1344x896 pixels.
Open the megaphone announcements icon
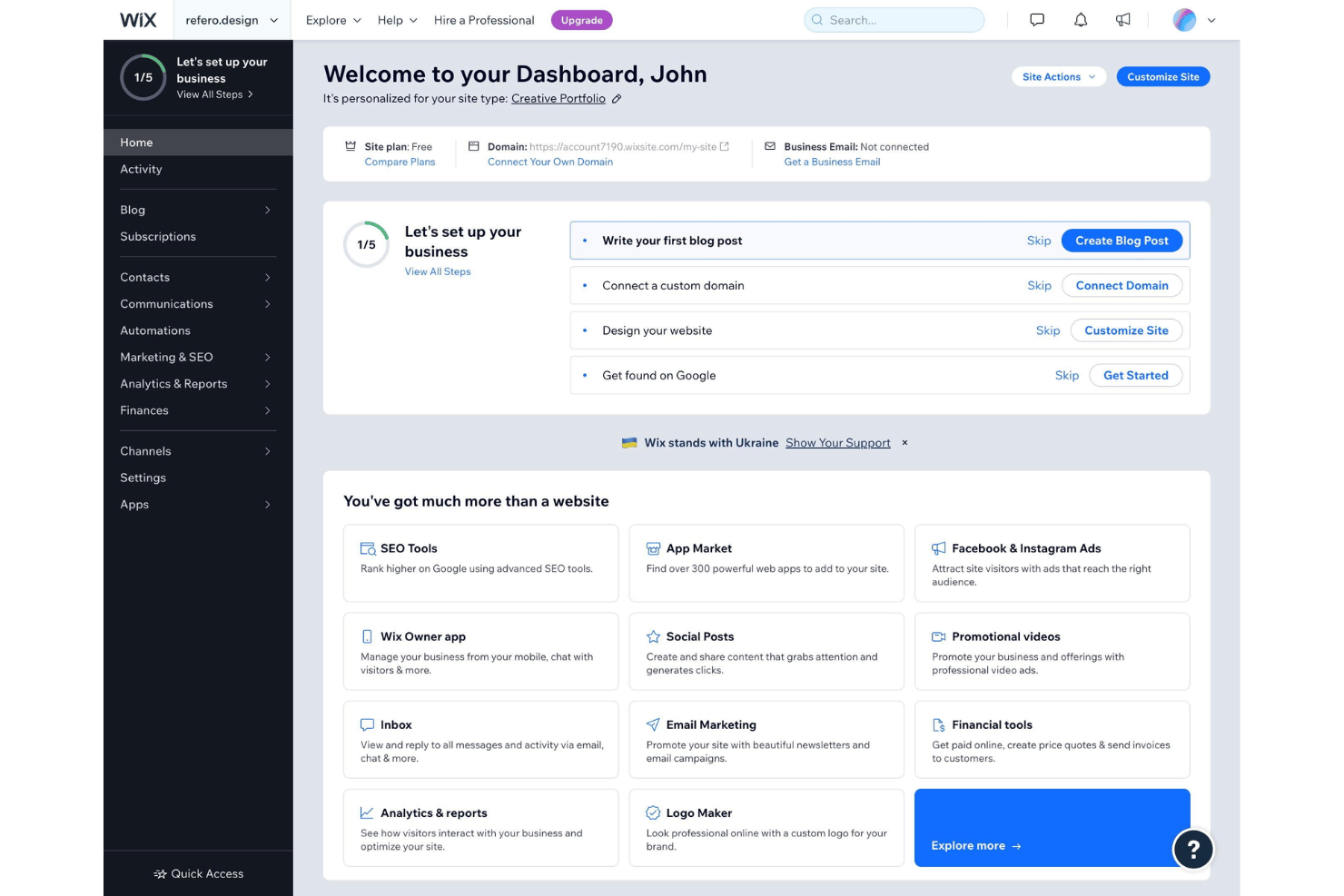[1123, 20]
